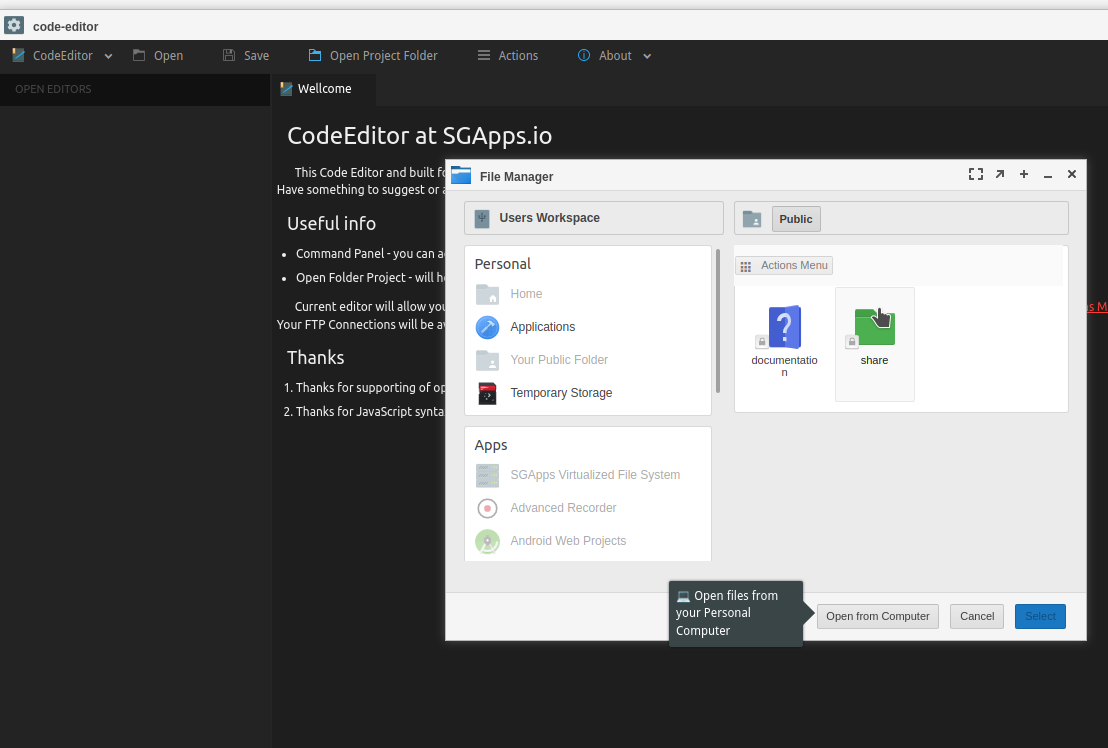Click the Save floppy disk icon
This screenshot has width=1108, height=748.
(x=229, y=55)
